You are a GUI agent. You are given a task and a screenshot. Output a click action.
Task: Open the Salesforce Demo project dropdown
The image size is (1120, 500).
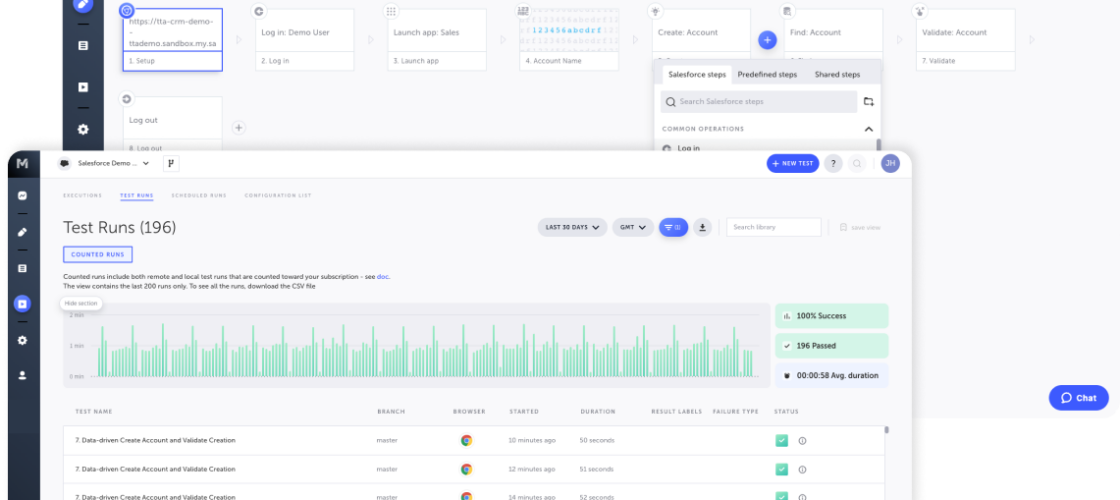(104, 164)
